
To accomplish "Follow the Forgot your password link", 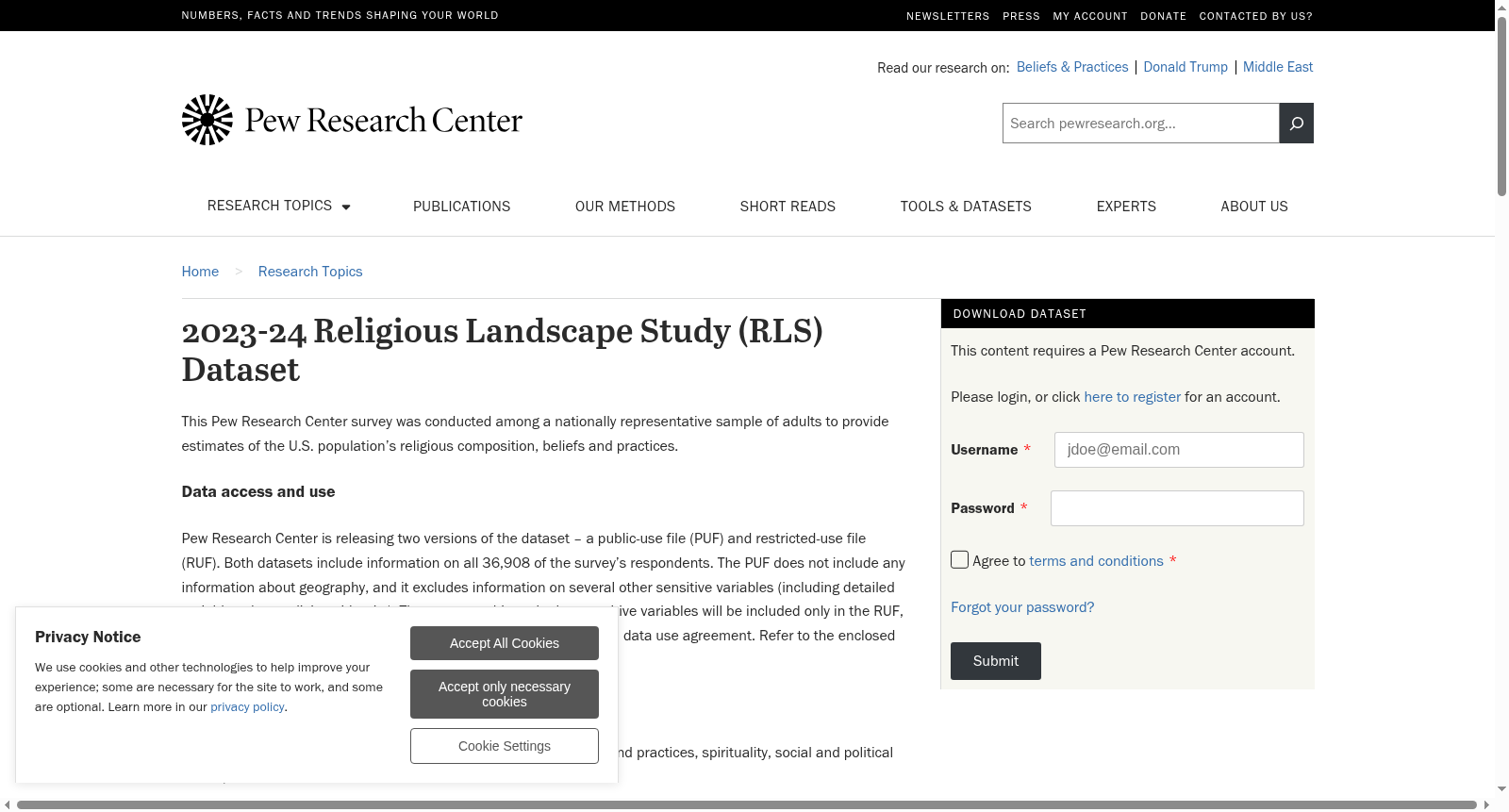I will 1022,607.
